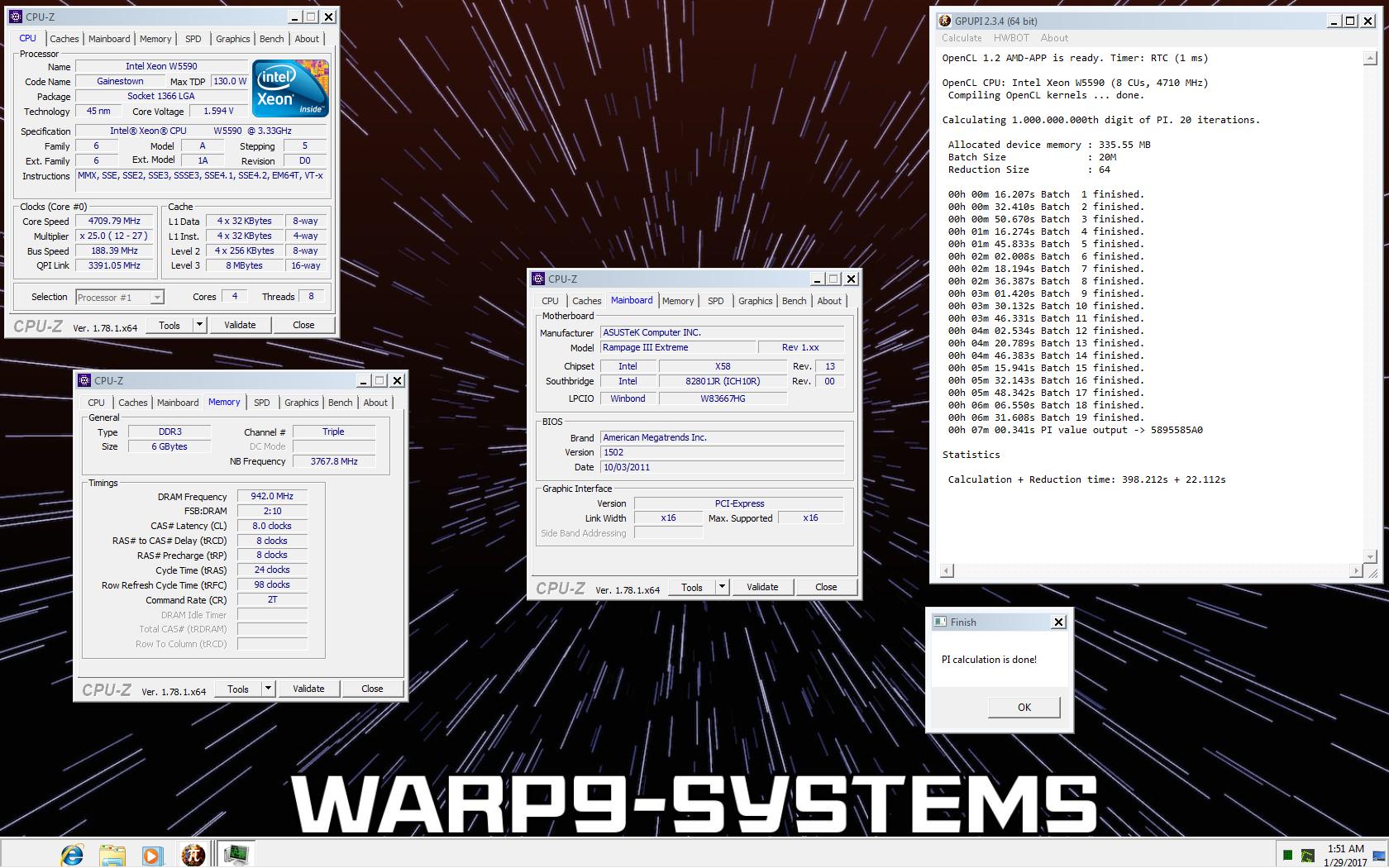Image resolution: width=1389 pixels, height=868 pixels.
Task: Click the green tray icon in system tray
Action: pyautogui.click(x=1287, y=855)
